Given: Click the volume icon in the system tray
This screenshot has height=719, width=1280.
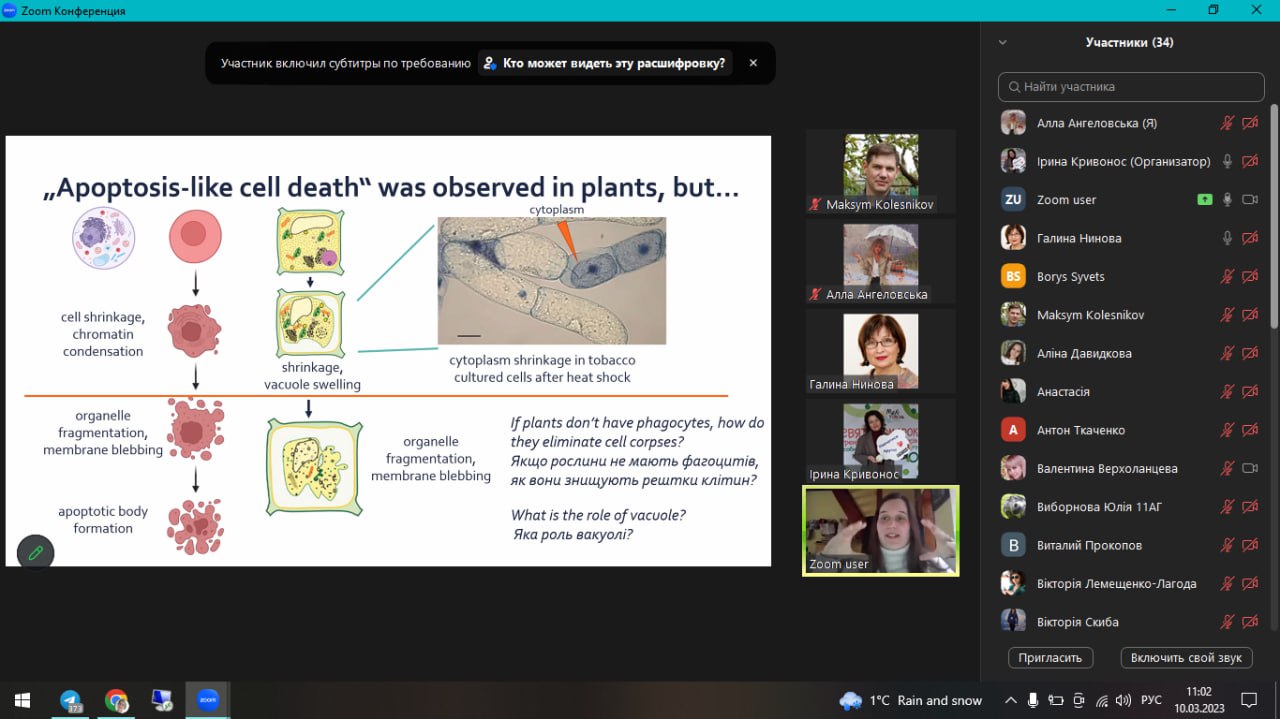Looking at the screenshot, I should (1123, 700).
